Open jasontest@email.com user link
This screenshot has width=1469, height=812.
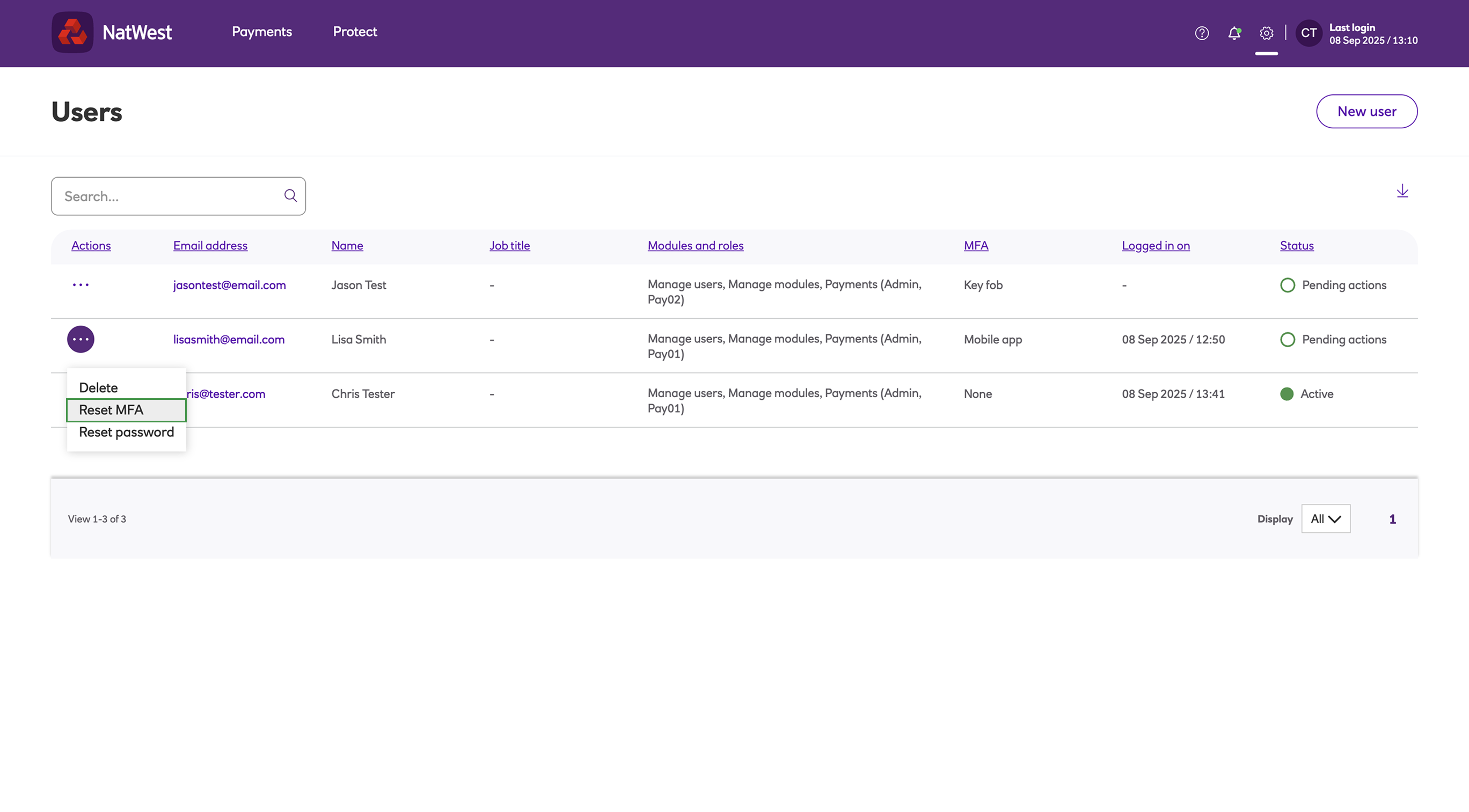click(x=229, y=285)
